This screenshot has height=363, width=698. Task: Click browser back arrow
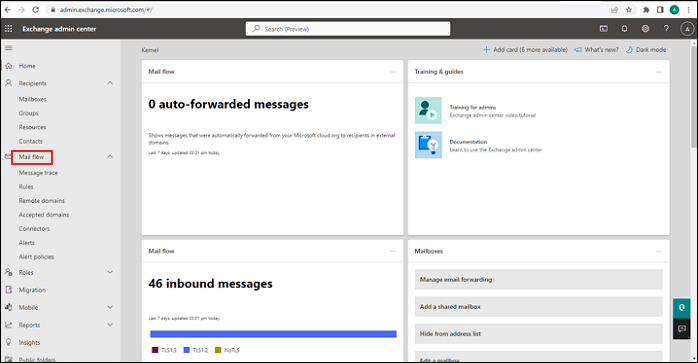click(8, 10)
